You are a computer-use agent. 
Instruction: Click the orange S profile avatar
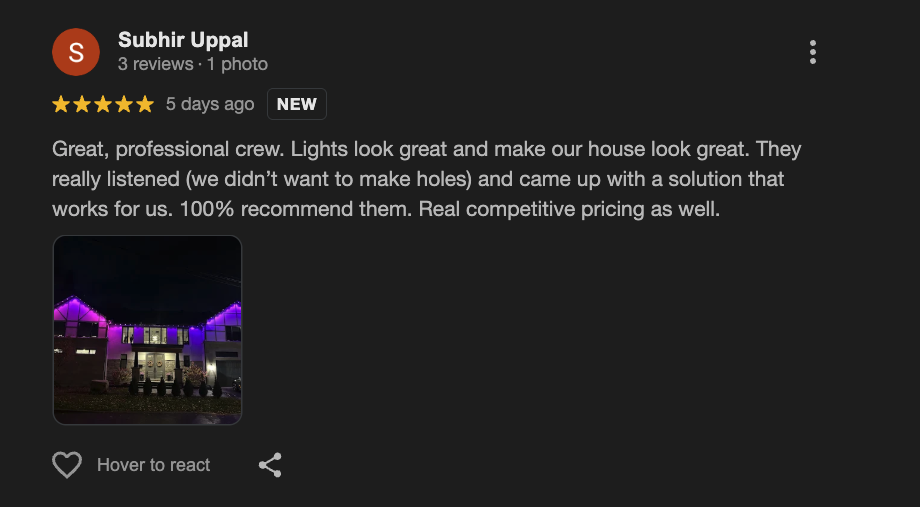coord(76,52)
